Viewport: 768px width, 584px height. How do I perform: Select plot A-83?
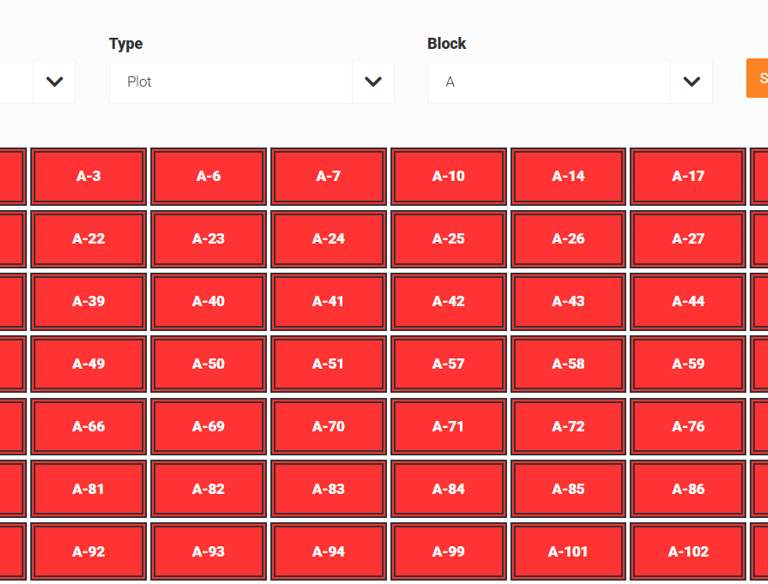(329, 489)
